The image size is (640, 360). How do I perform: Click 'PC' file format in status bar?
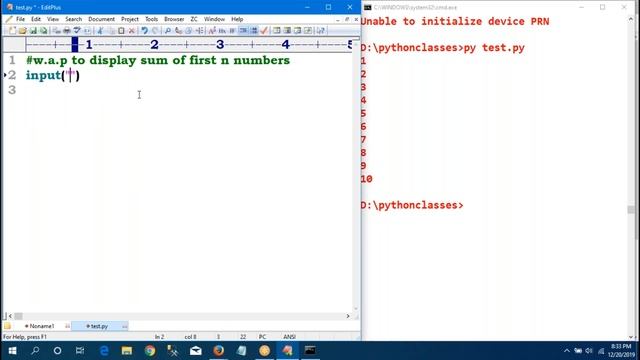pyautogui.click(x=262, y=337)
